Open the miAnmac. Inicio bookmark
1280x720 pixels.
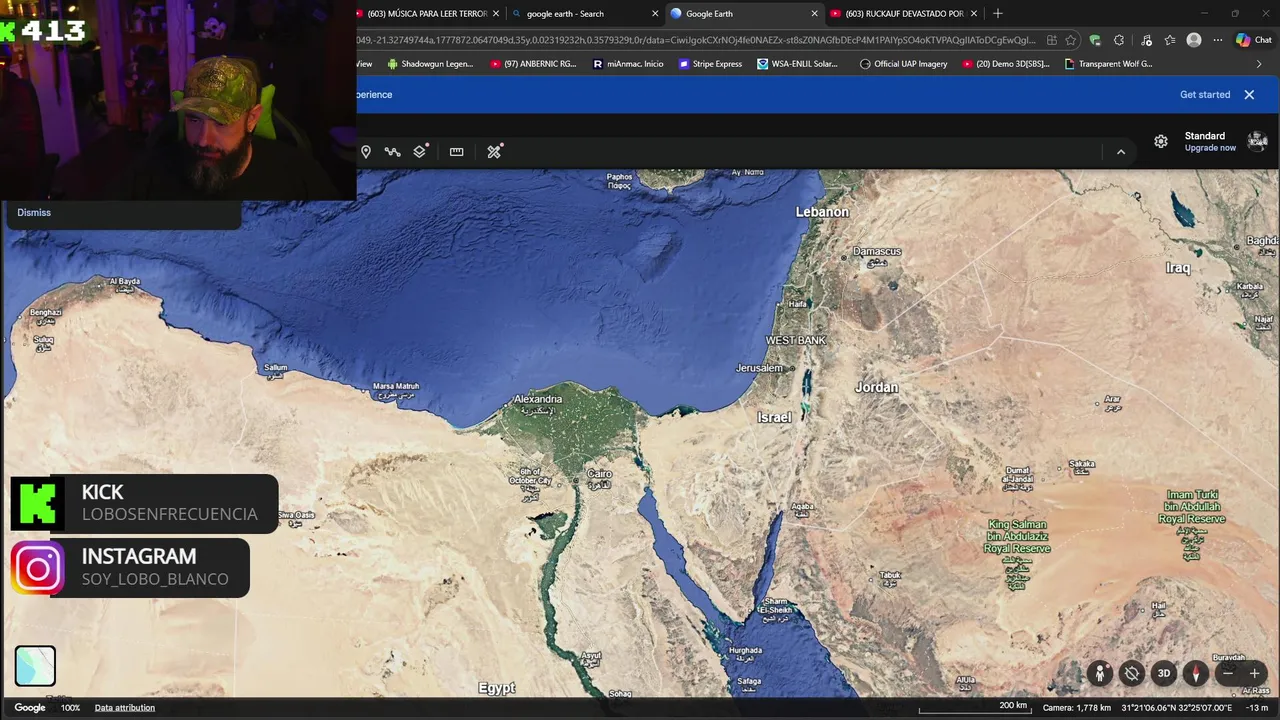click(x=628, y=63)
